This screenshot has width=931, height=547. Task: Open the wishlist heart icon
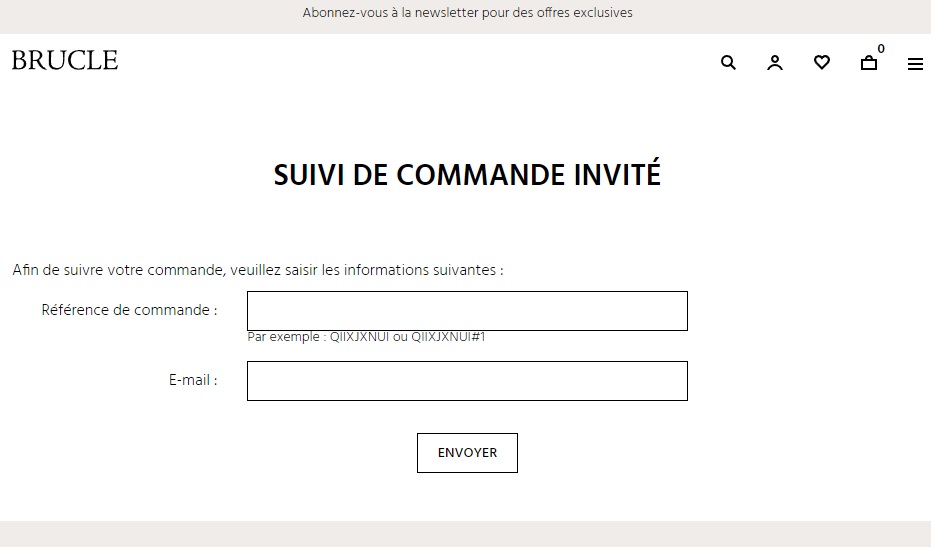[822, 63]
